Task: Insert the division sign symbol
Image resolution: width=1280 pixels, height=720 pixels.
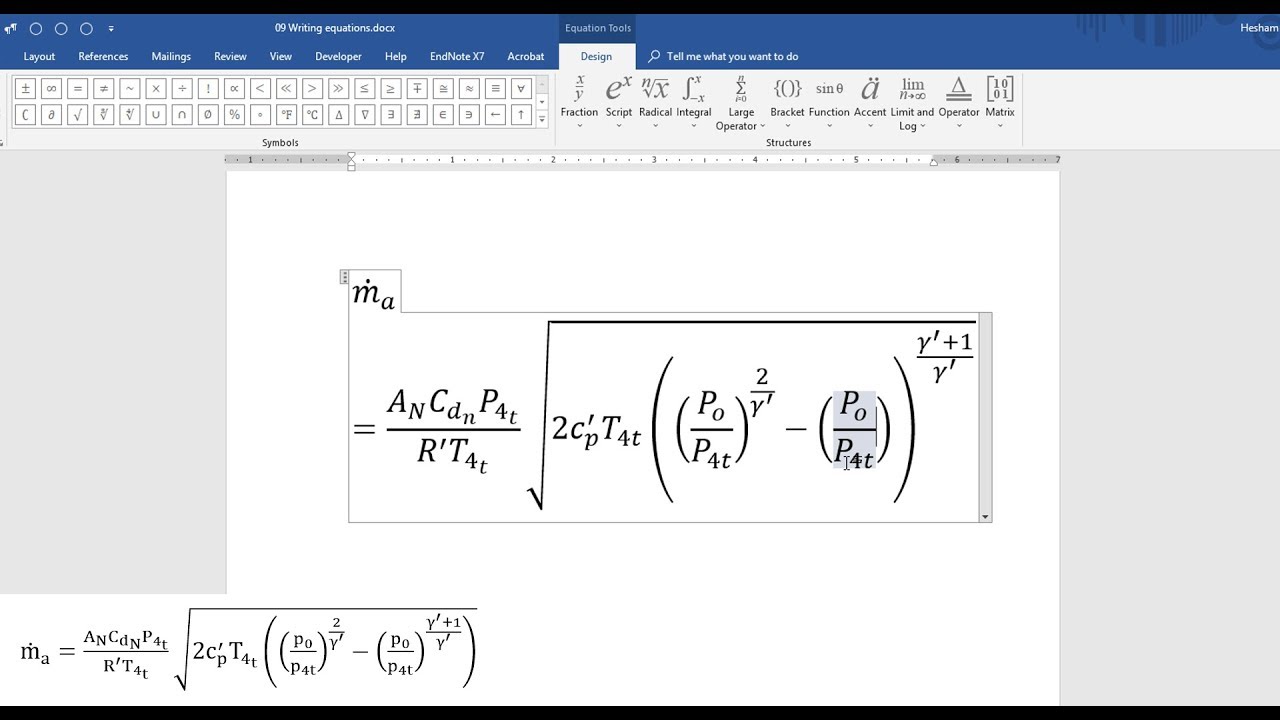Action: pyautogui.click(x=181, y=88)
